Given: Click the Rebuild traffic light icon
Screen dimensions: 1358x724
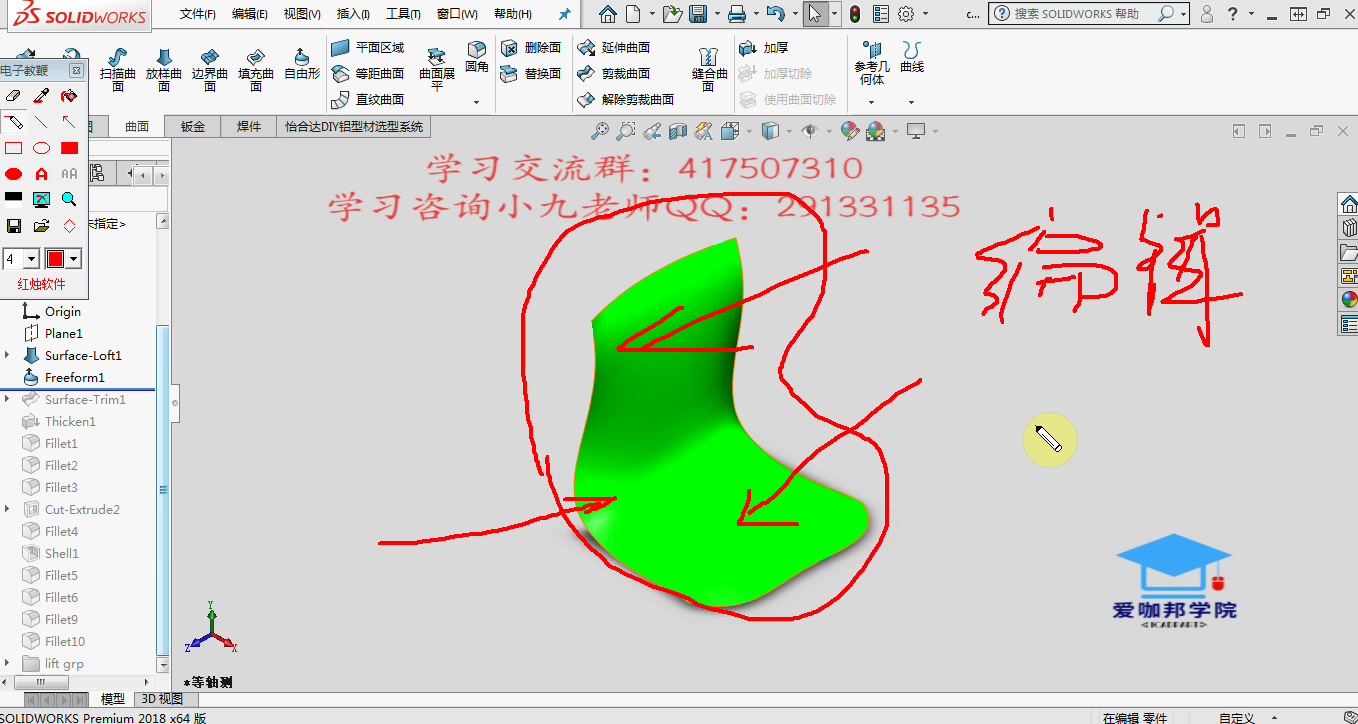Looking at the screenshot, I should pos(855,14).
